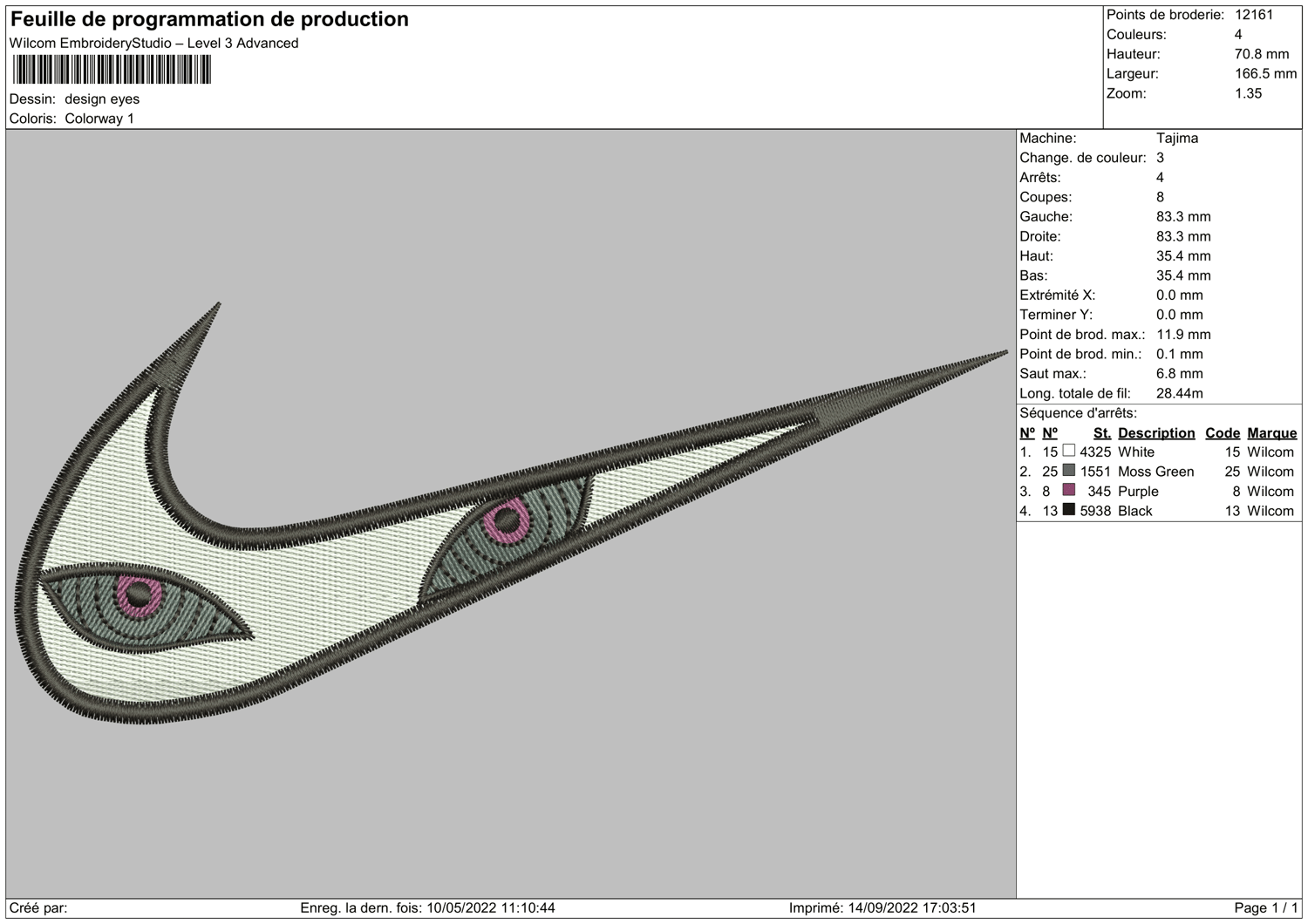Image resolution: width=1308 pixels, height=924 pixels.
Task: Click the Purple thread color swatch
Action: point(1069,490)
